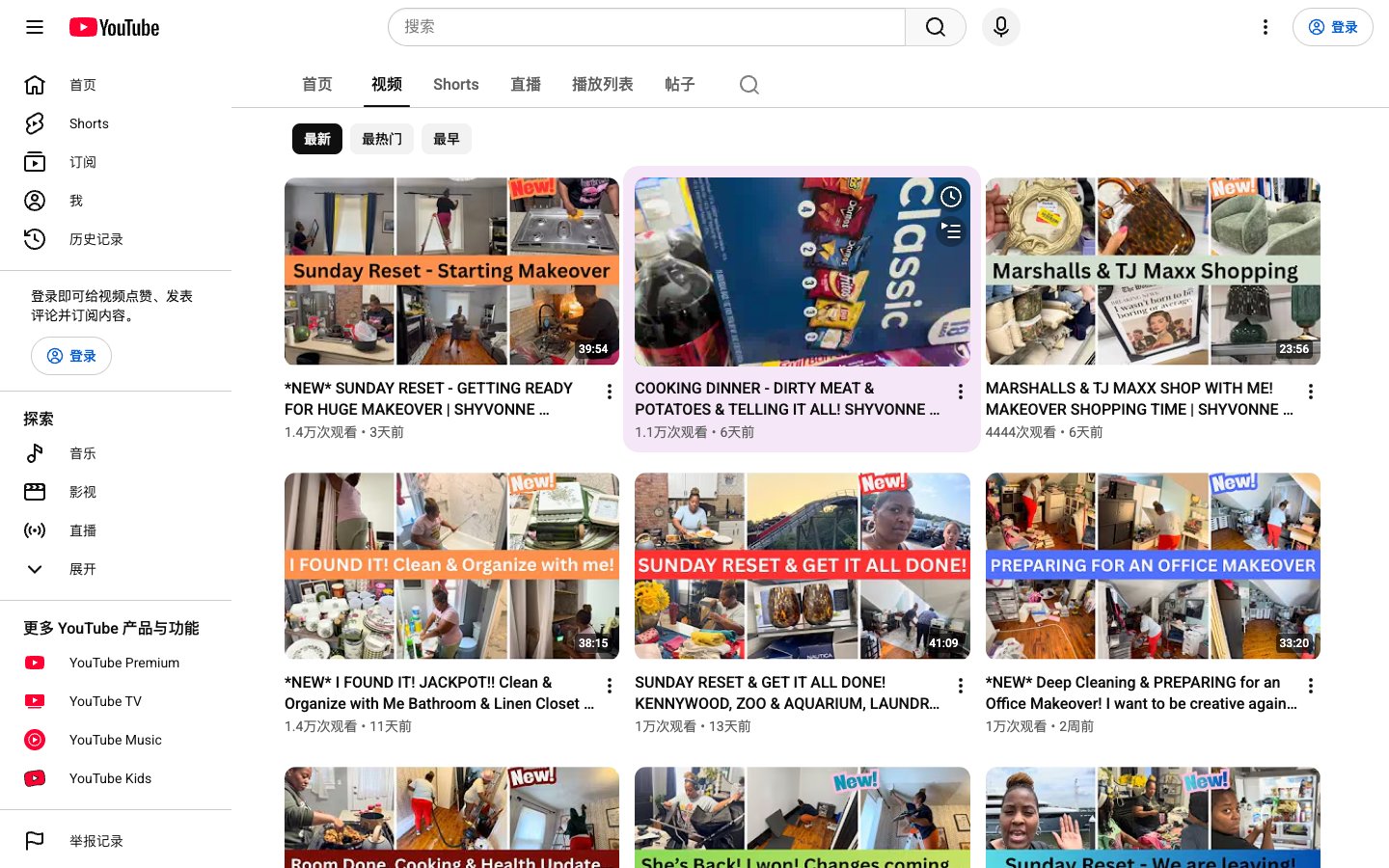Viewport: 1389px width, 868px height.
Task: Add Cooking Dinner video to Watch Later
Action: (951, 197)
